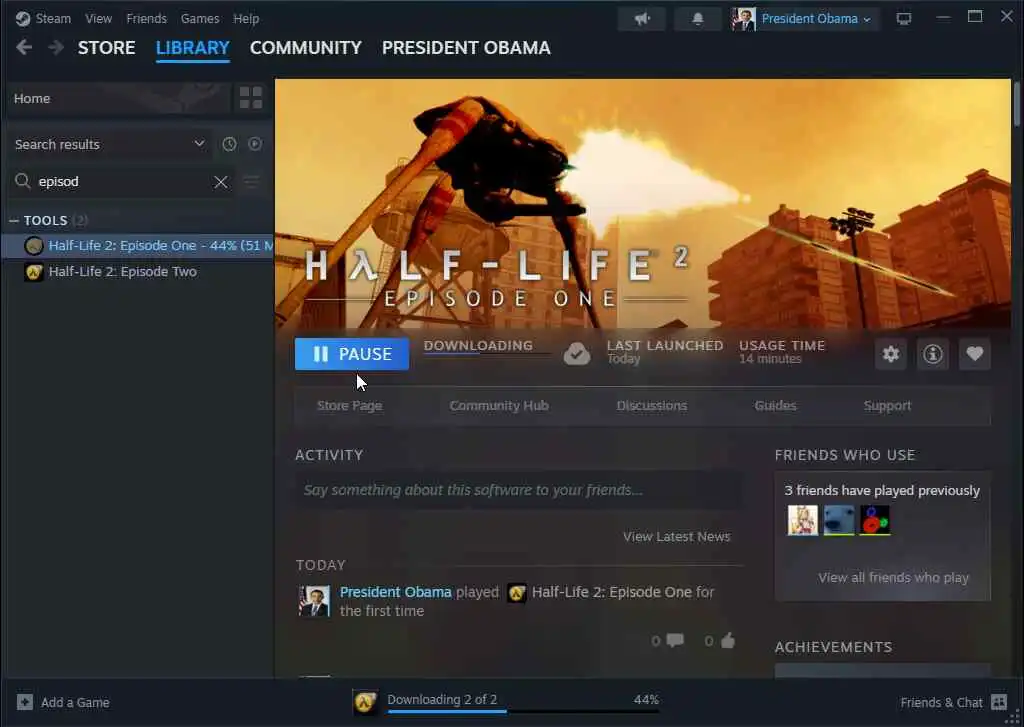
Task: Select Half-Life 2: Episode One in list
Action: click(x=140, y=246)
